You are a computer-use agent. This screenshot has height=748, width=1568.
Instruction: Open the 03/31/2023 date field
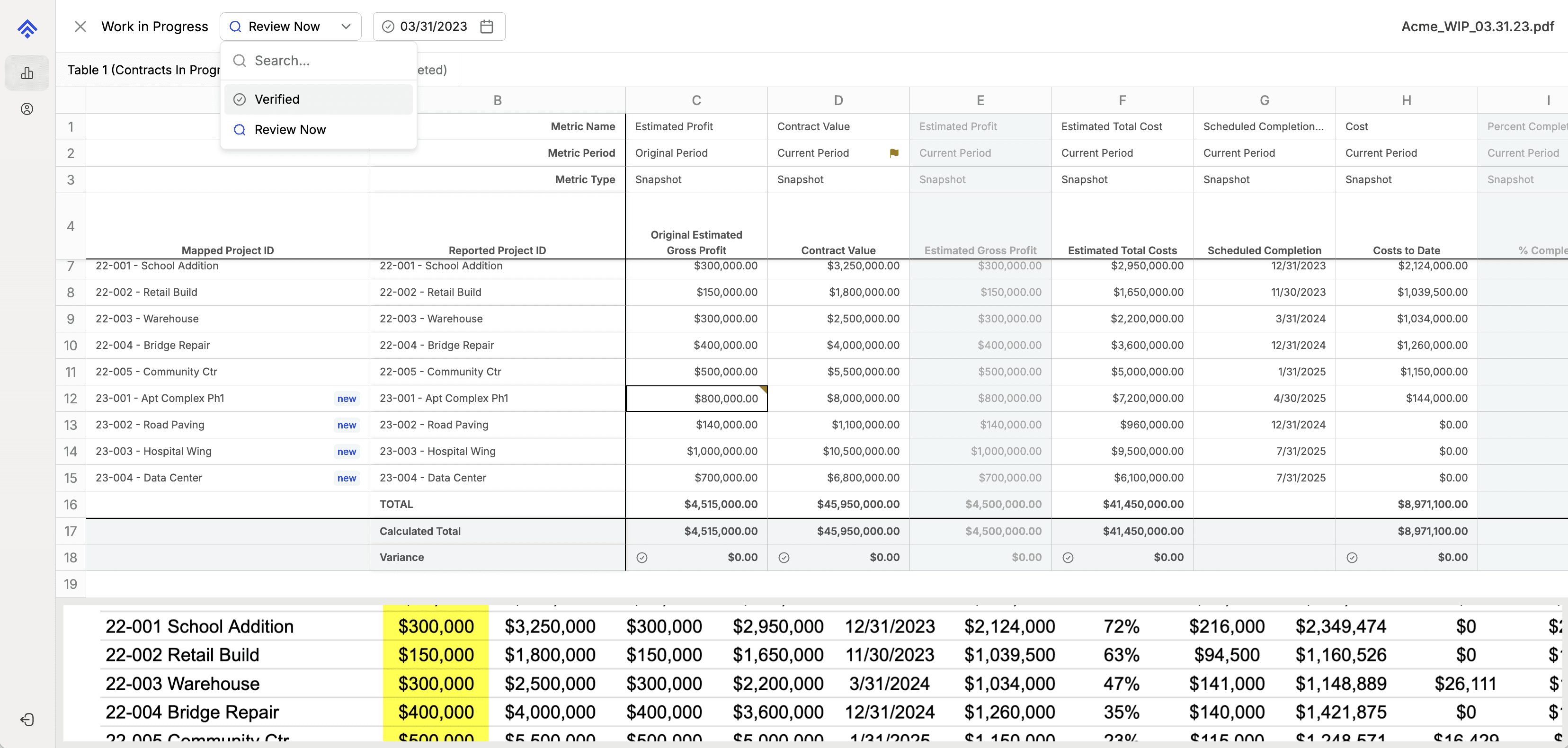[x=439, y=26]
